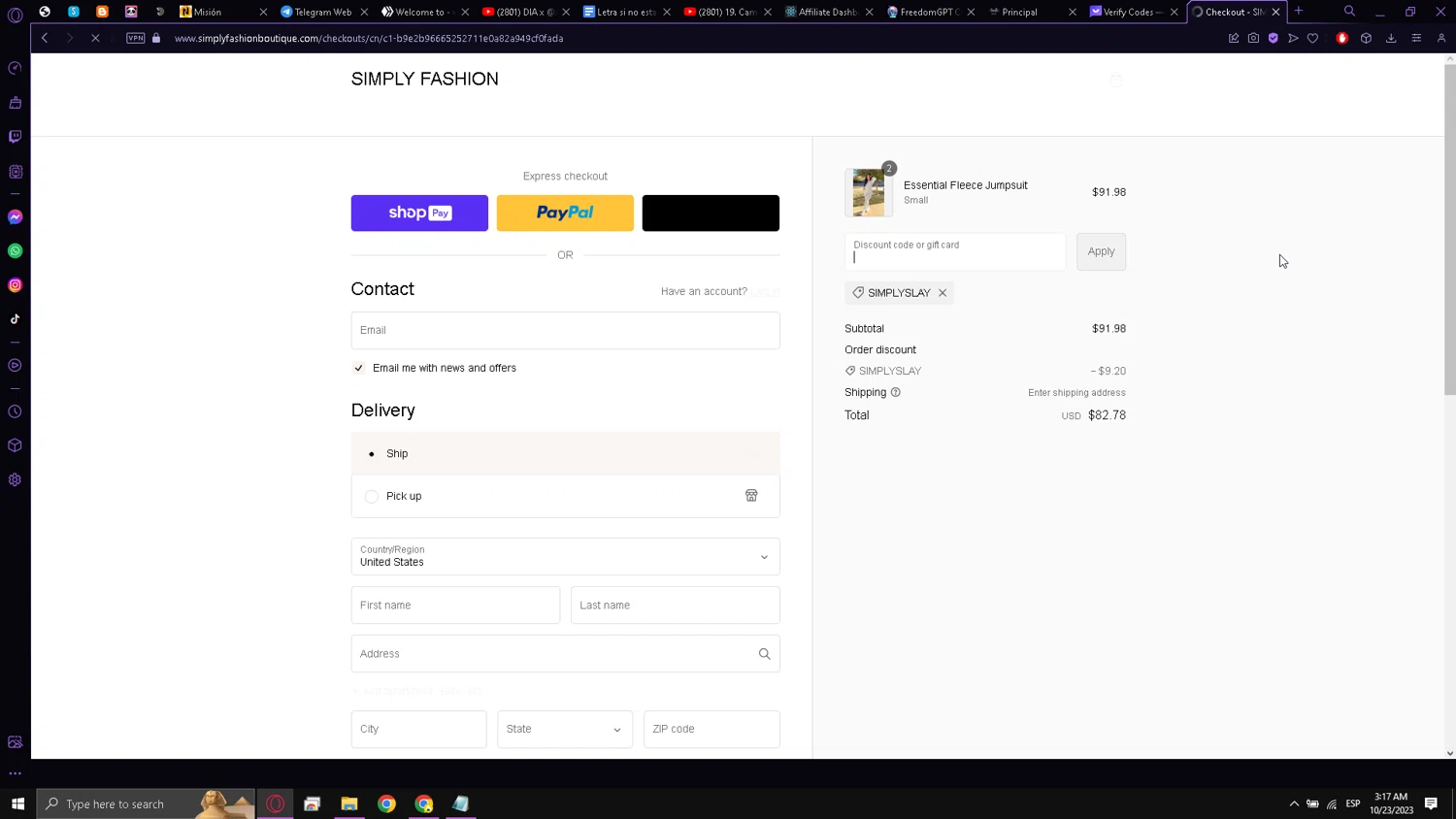Screen dimensions: 1456x819
Task: Open browsing History clock icon
Action: (15, 411)
